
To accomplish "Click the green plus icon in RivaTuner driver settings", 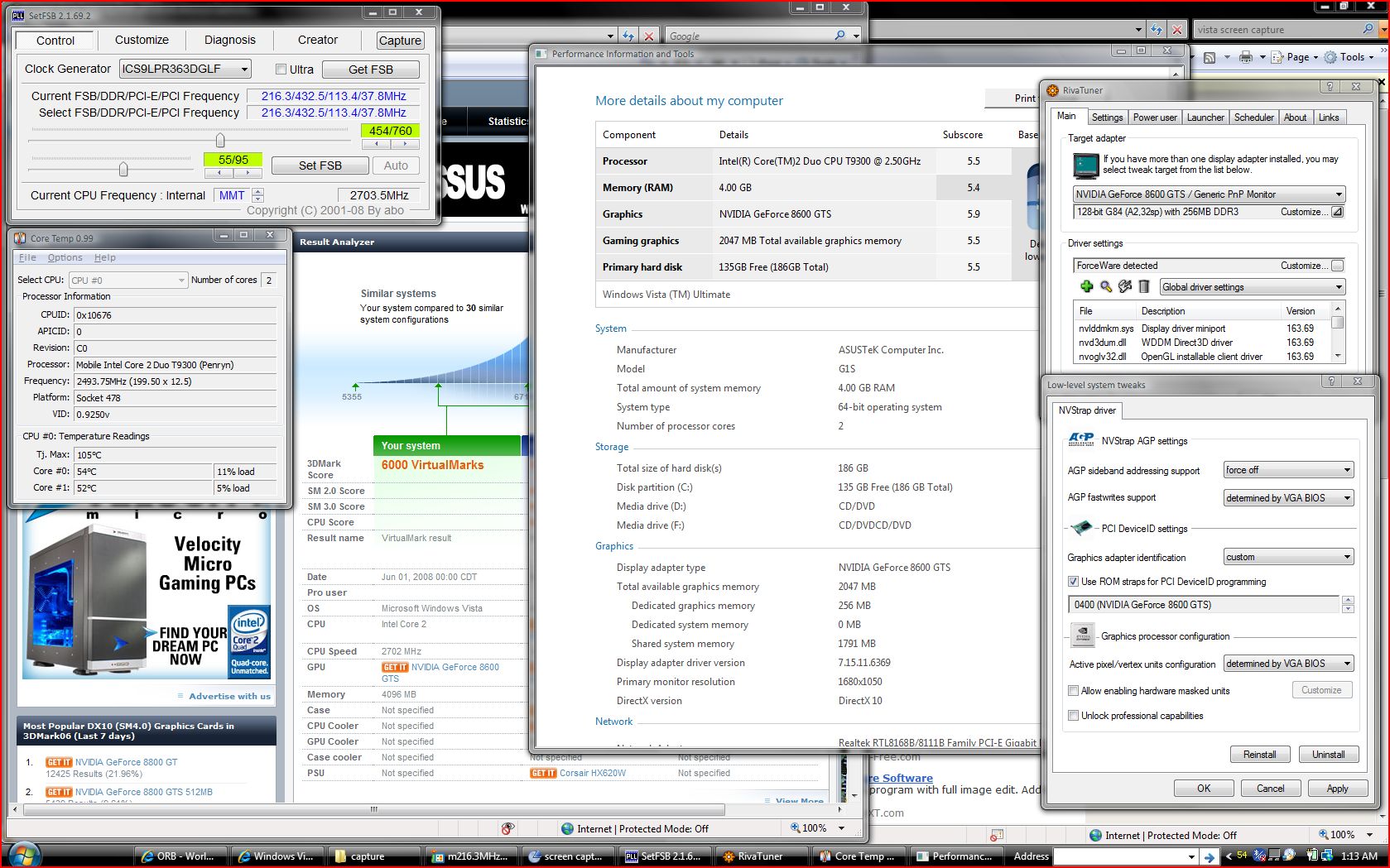I will point(1086,286).
